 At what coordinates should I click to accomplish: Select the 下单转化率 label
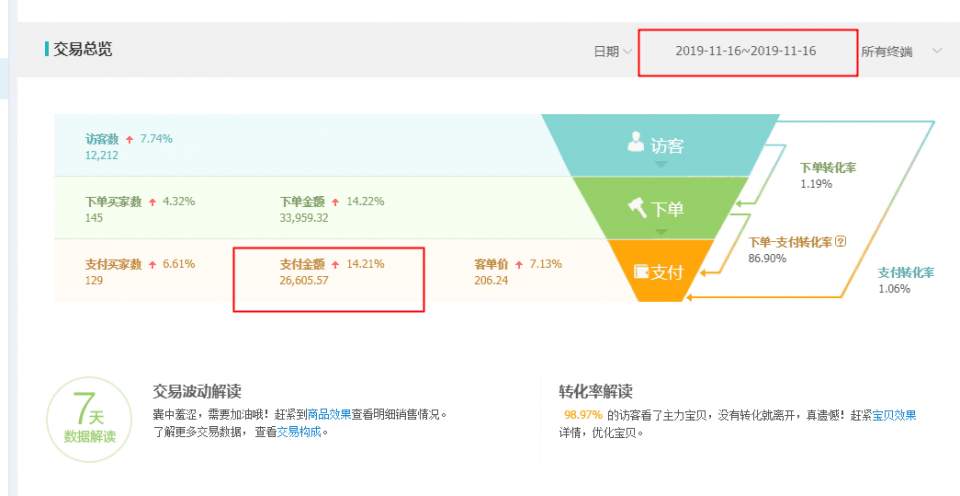(828, 168)
